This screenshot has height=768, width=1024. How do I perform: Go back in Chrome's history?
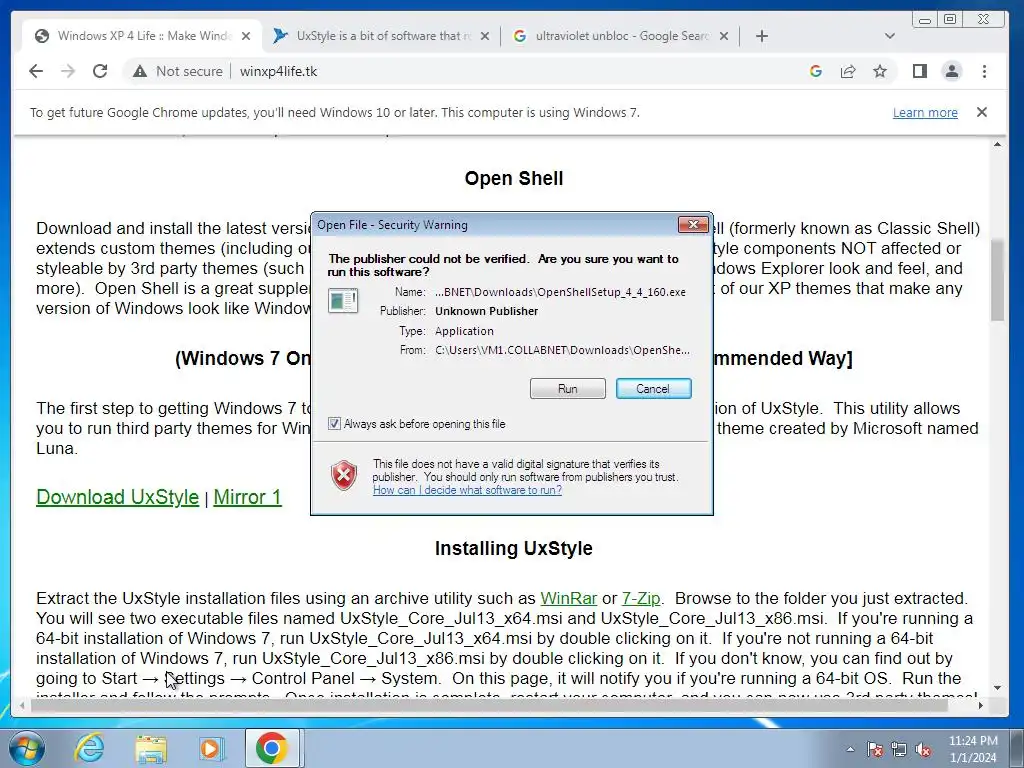click(x=36, y=71)
